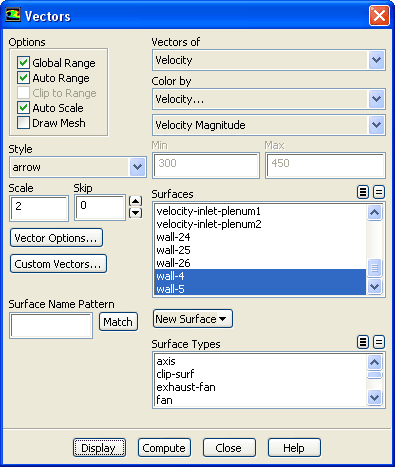Increase the Skip value with the up arrow
The height and width of the screenshot is (467, 395).
pyautogui.click(x=135, y=201)
